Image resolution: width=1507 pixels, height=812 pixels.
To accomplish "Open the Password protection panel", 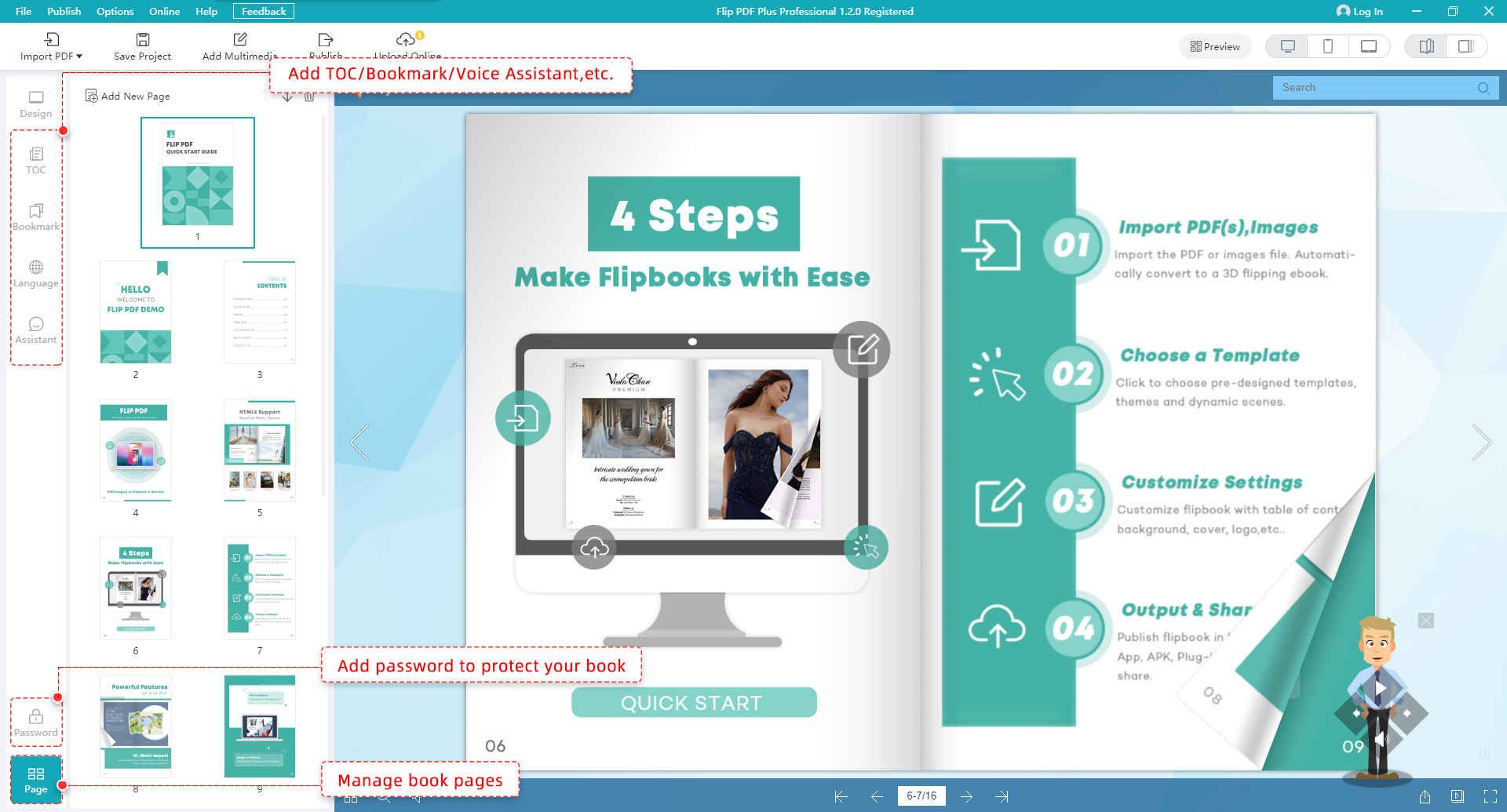I will click(x=36, y=723).
